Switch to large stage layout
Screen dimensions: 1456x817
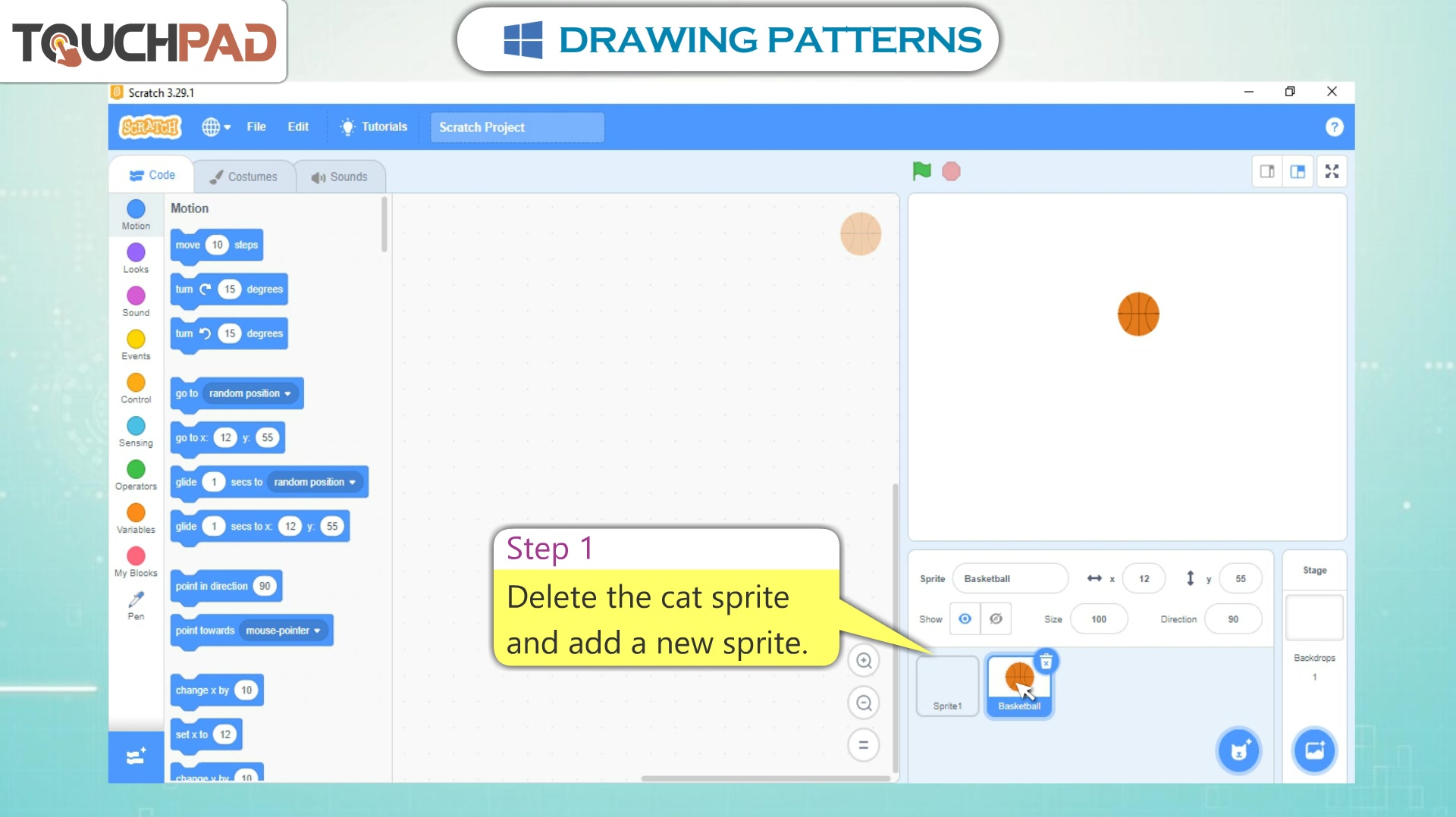point(1298,172)
